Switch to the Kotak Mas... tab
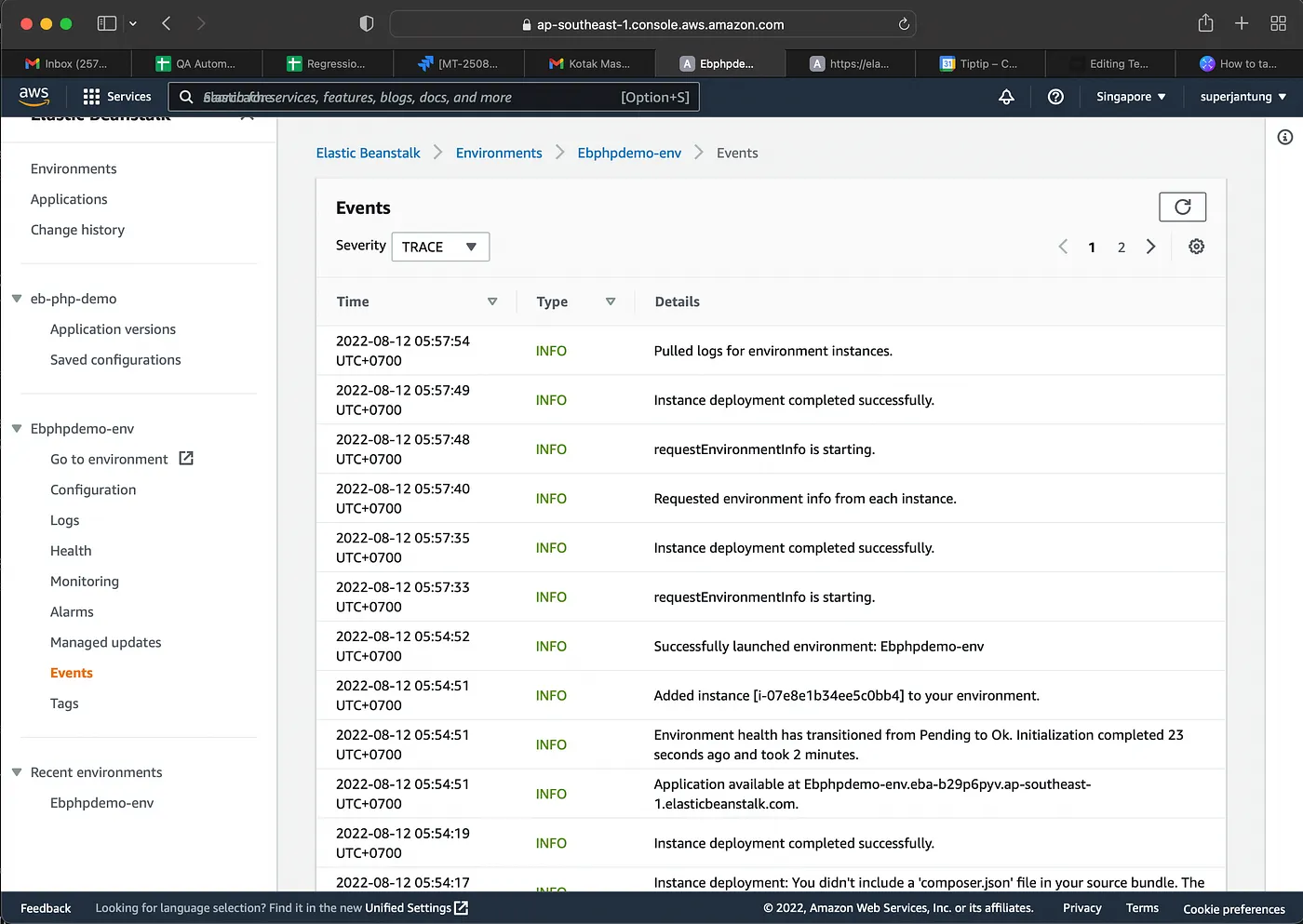The image size is (1303, 924). 589,63
